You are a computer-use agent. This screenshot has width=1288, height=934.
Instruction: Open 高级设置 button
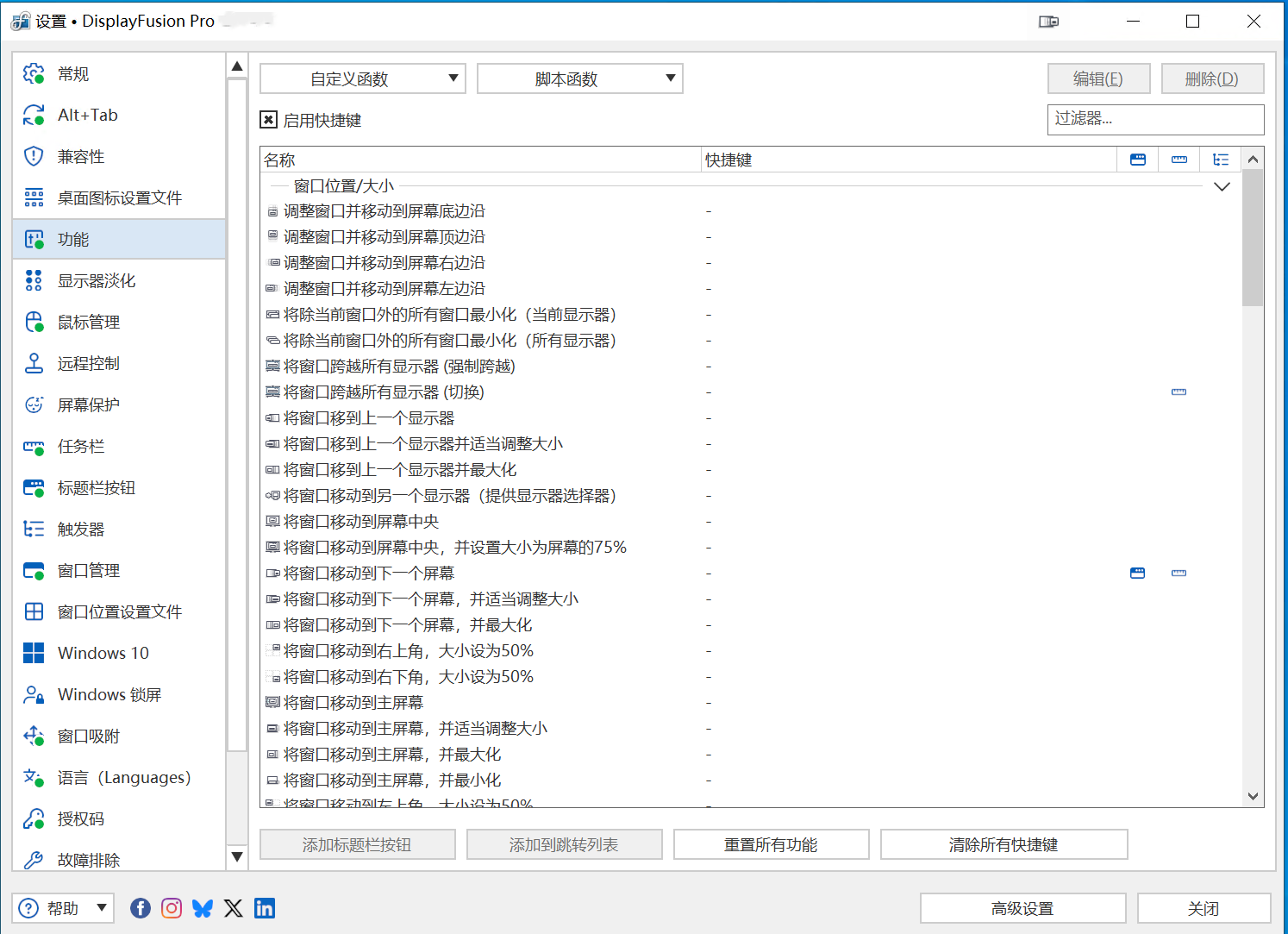click(x=1023, y=908)
